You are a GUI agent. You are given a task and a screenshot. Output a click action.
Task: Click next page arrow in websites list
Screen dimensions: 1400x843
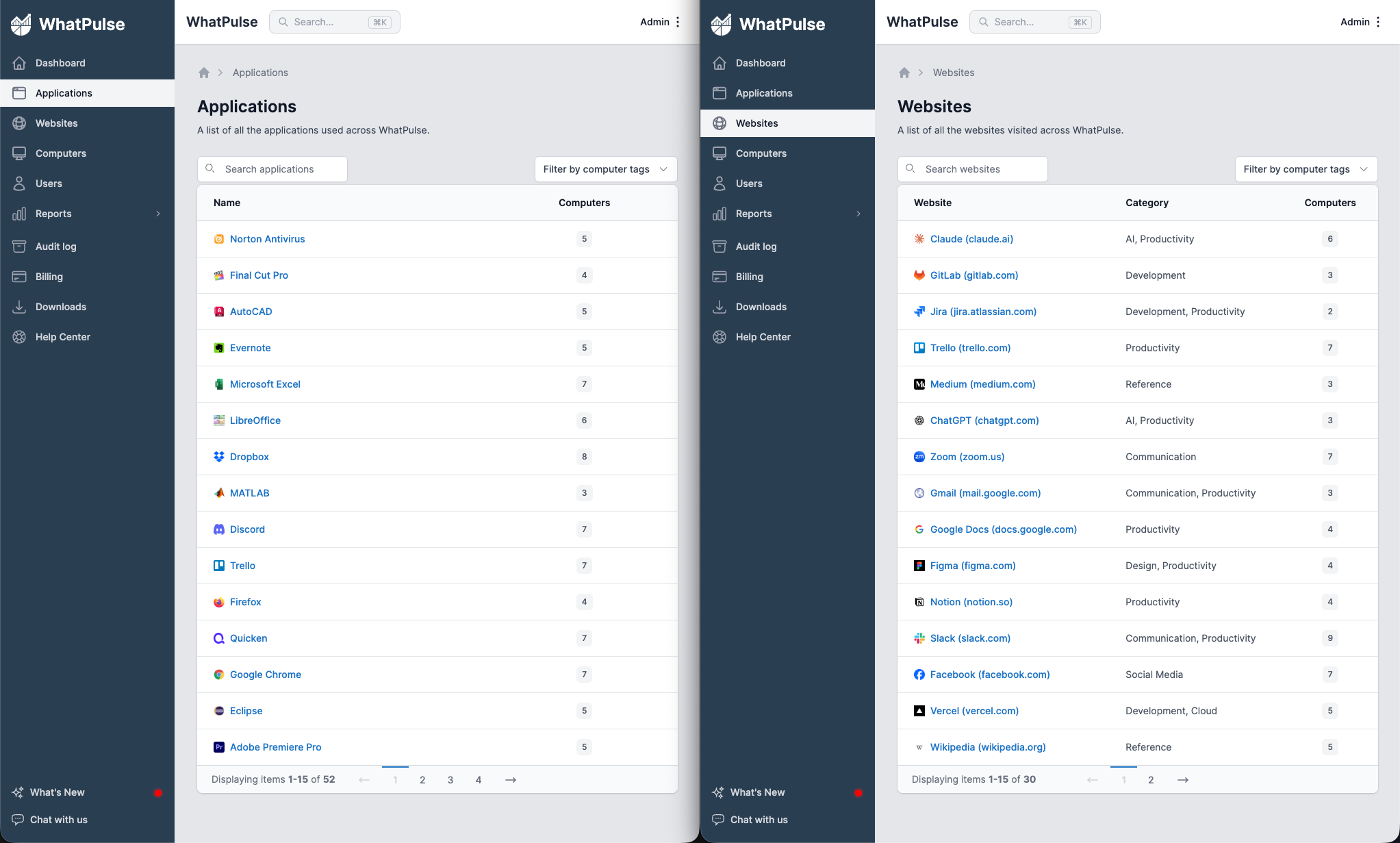point(1183,780)
